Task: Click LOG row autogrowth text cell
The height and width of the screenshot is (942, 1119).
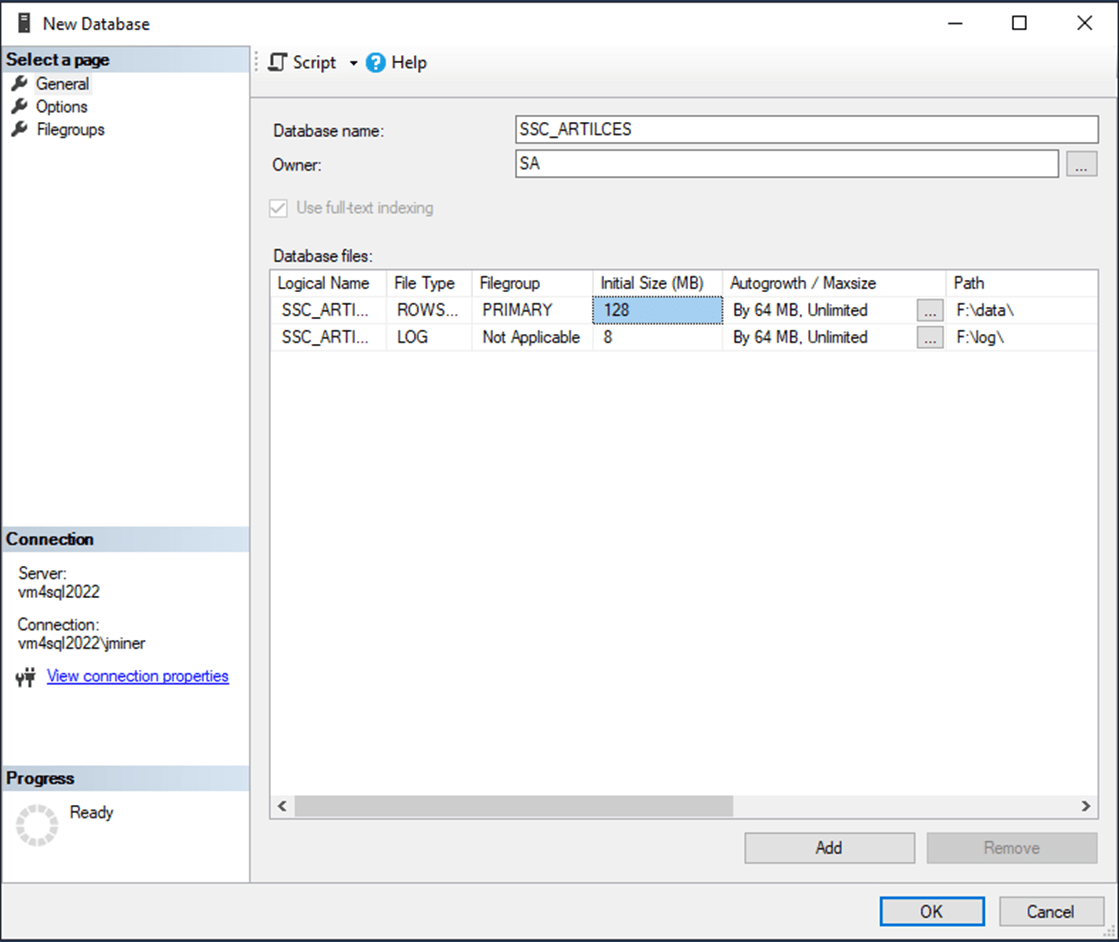Action: [x=820, y=338]
